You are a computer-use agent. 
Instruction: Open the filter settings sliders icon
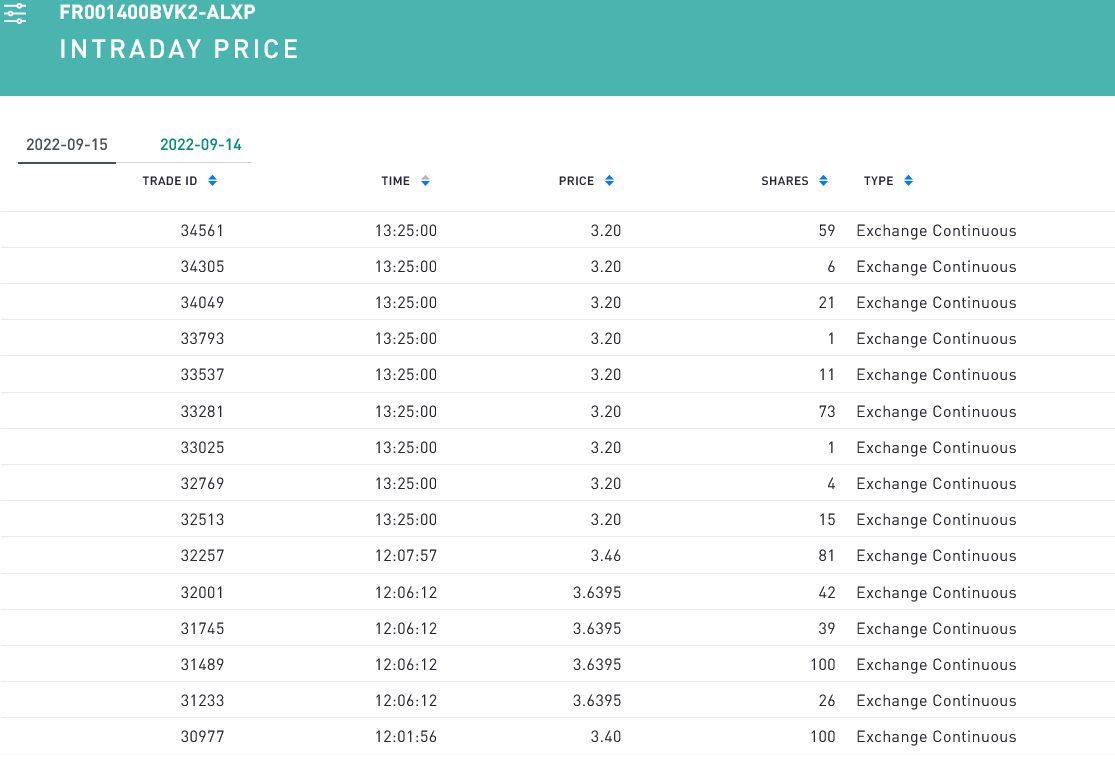[x=15, y=12]
